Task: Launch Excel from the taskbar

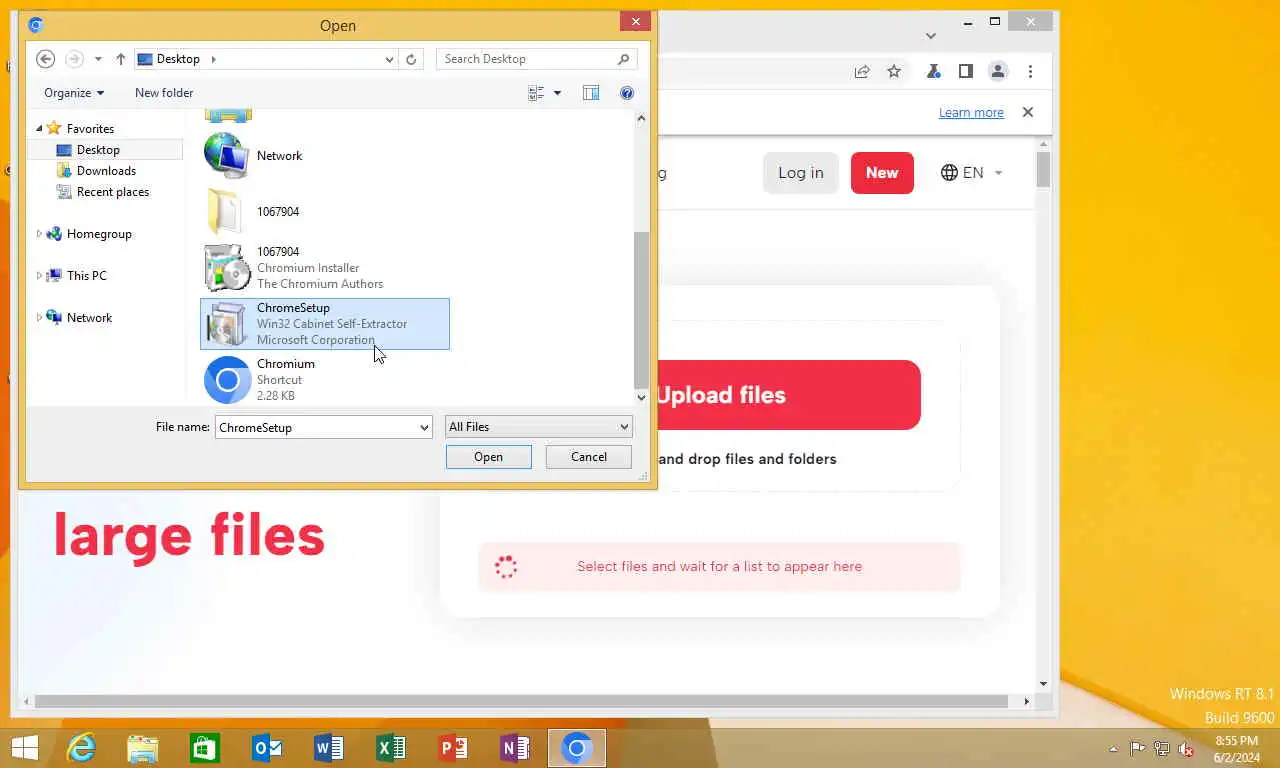Action: pyautogui.click(x=391, y=748)
